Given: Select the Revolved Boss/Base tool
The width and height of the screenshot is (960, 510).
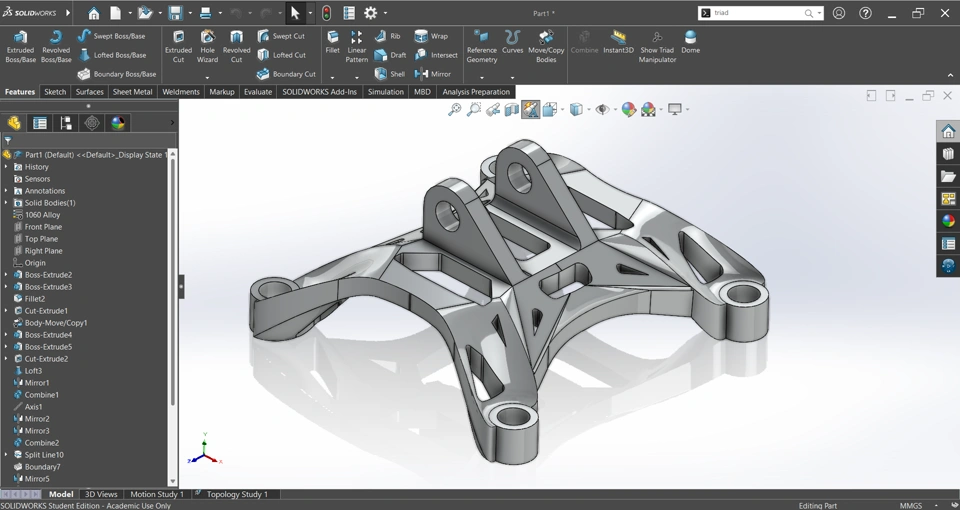Looking at the screenshot, I should (56, 47).
